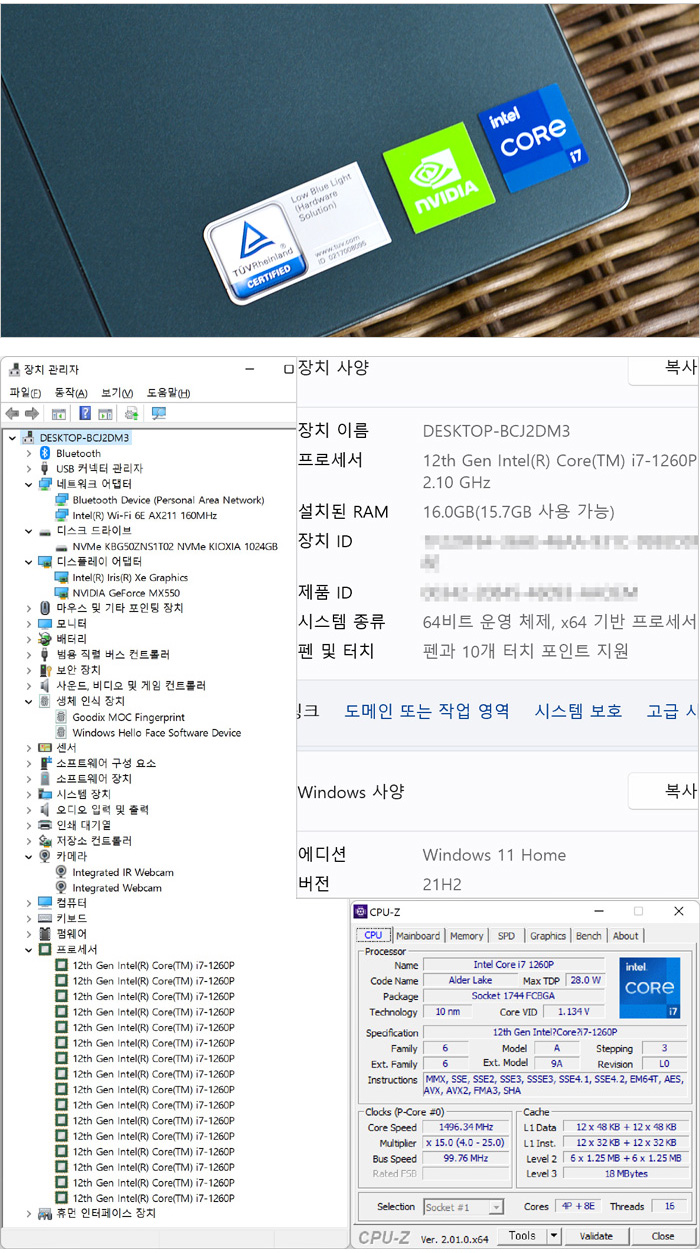The image size is (700, 1253).
Task: Select Intel(R) Wi-Fi 6E AX211 160MHz device
Action: [x=144, y=515]
